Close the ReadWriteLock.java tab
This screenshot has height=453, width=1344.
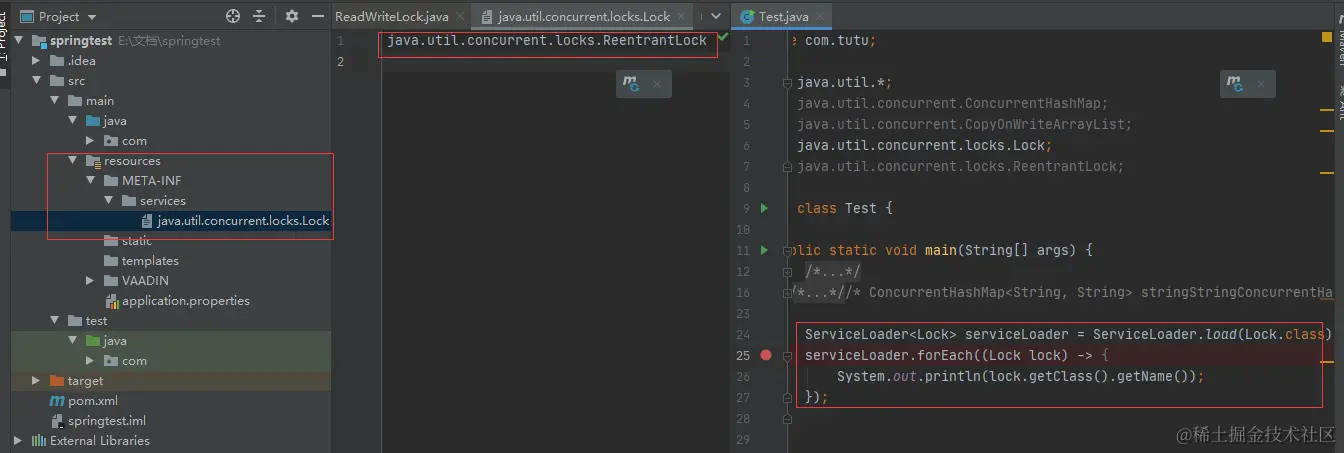click(459, 17)
